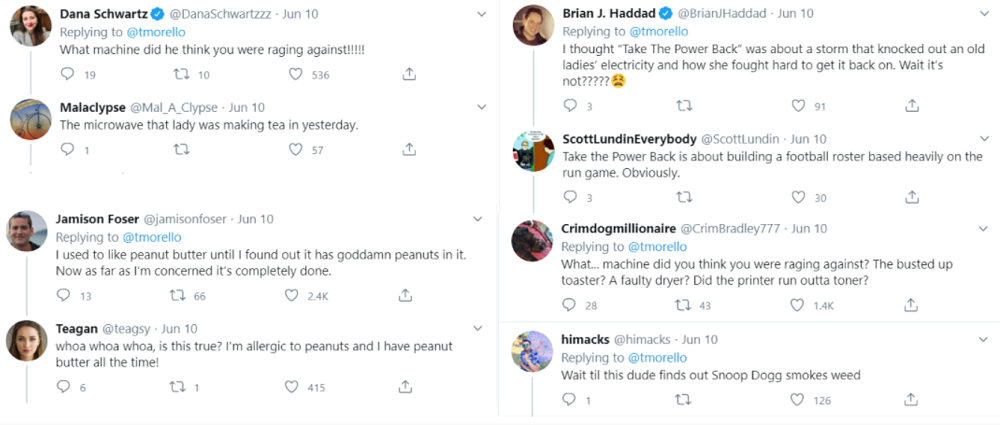Screen dimensions: 1000x425
Task: Share Malaclypse's microwave tweet
Action: coord(409,149)
